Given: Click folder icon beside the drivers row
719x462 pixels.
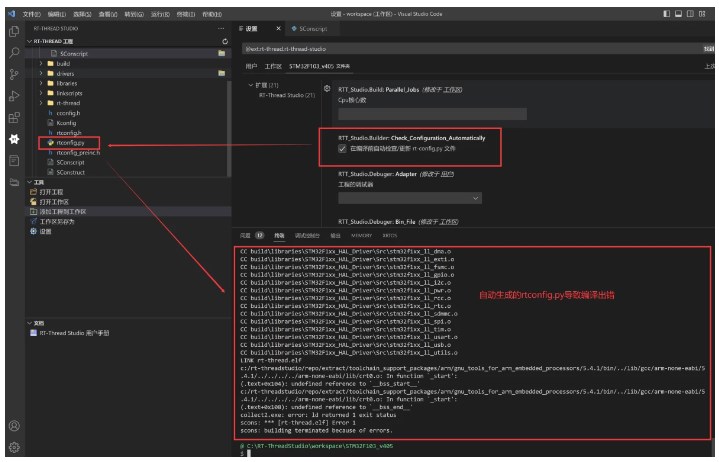Looking at the screenshot, I should coord(221,73).
